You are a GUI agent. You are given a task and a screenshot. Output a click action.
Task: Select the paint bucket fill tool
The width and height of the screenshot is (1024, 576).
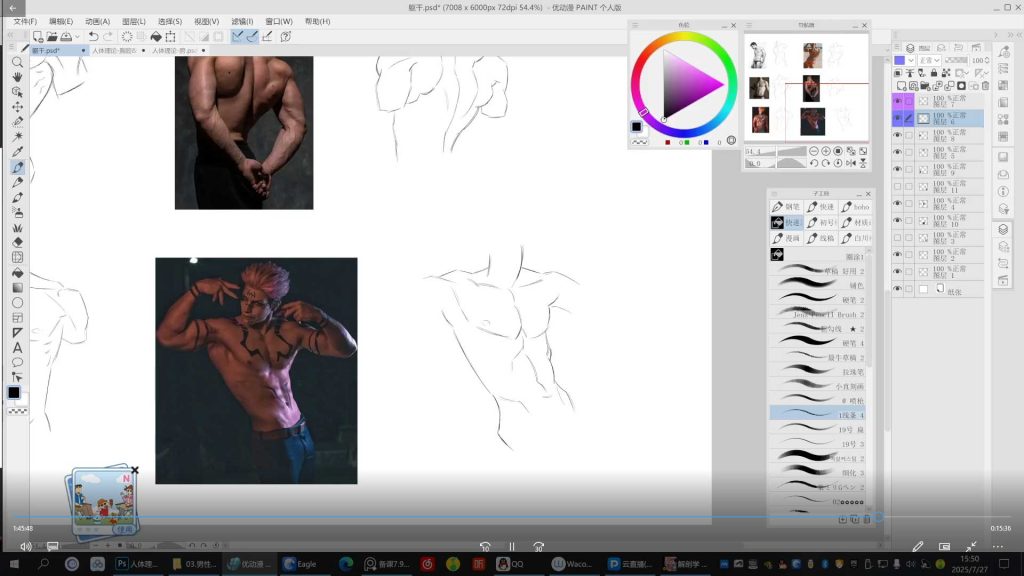pos(17,272)
